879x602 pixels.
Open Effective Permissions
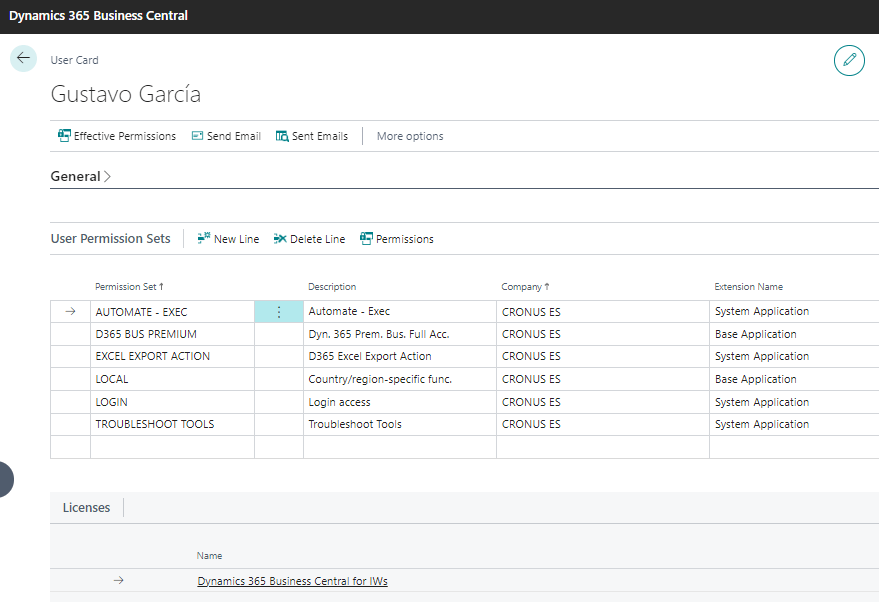[117, 136]
